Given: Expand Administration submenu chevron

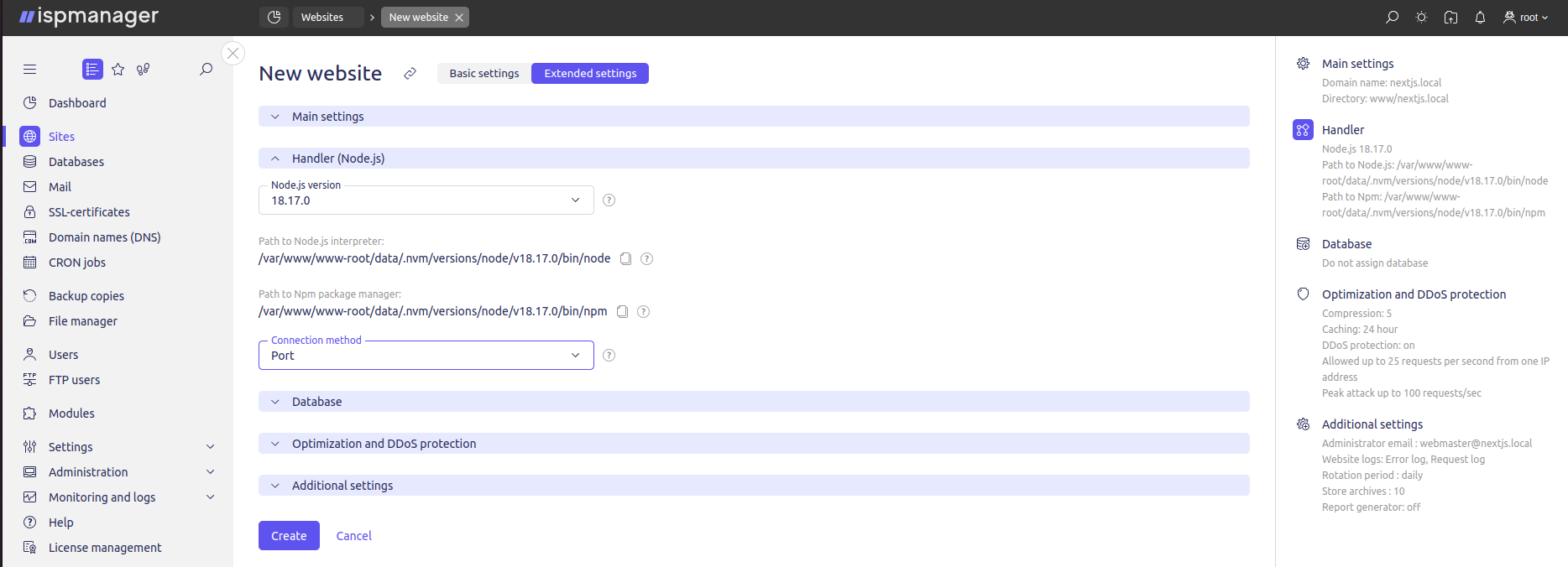Looking at the screenshot, I should coord(211,472).
